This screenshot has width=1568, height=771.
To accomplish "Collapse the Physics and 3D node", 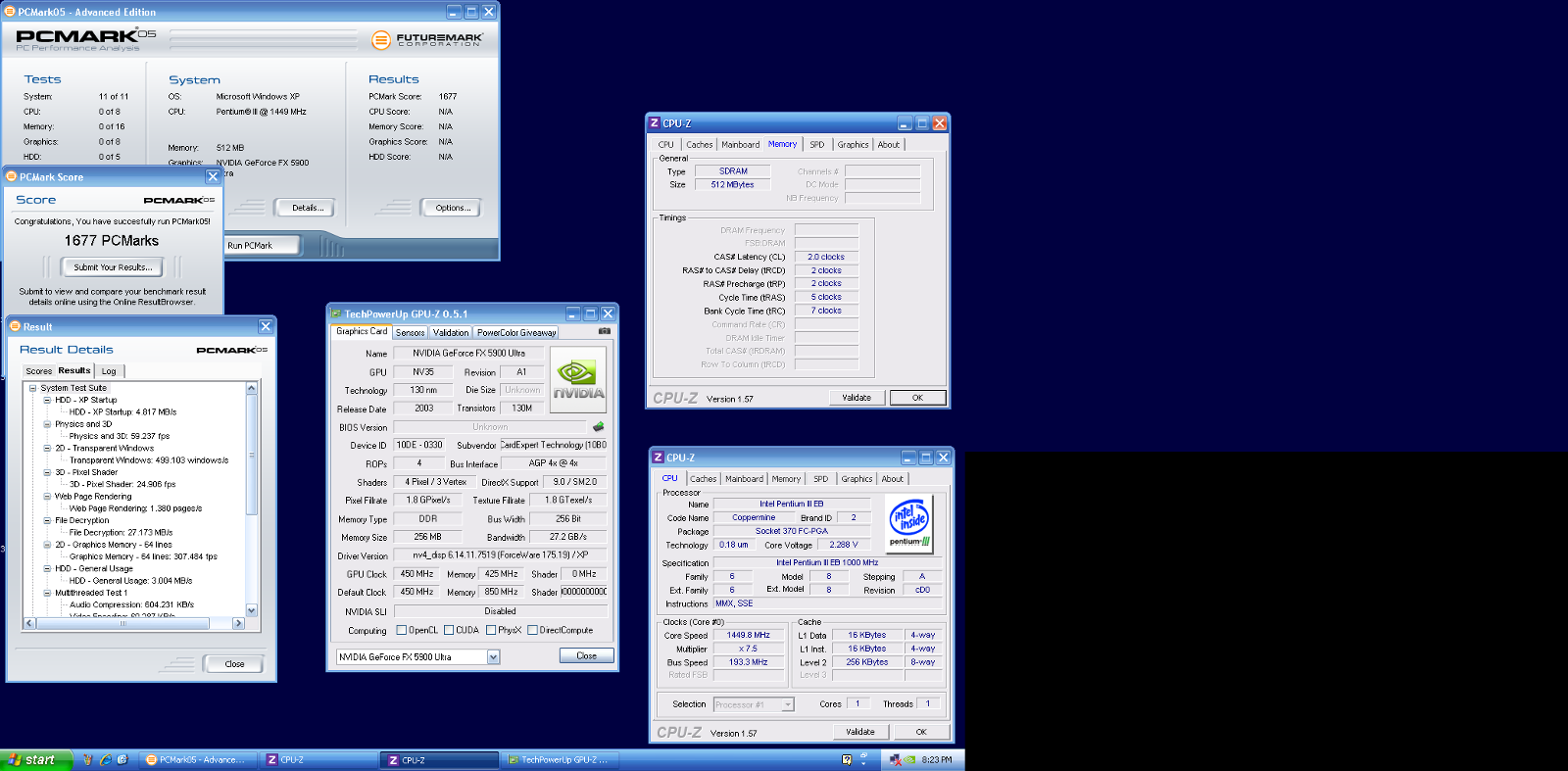I will 47,424.
